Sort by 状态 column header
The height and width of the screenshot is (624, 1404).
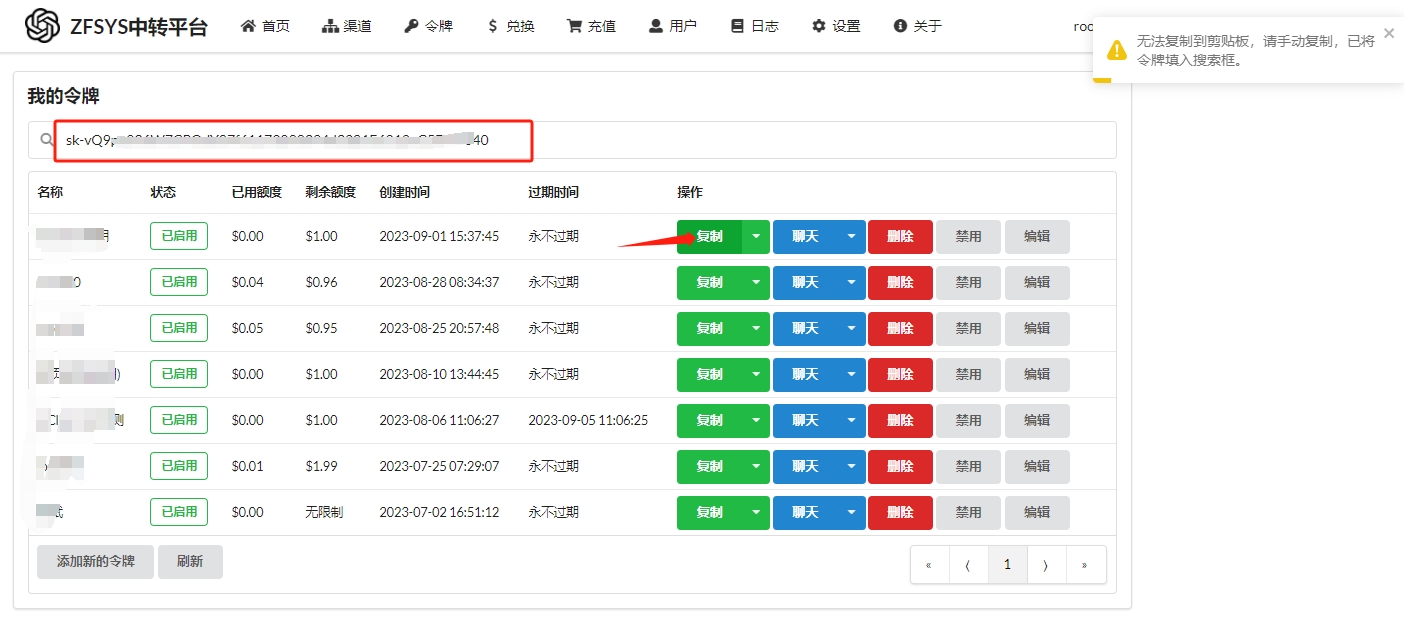163,192
